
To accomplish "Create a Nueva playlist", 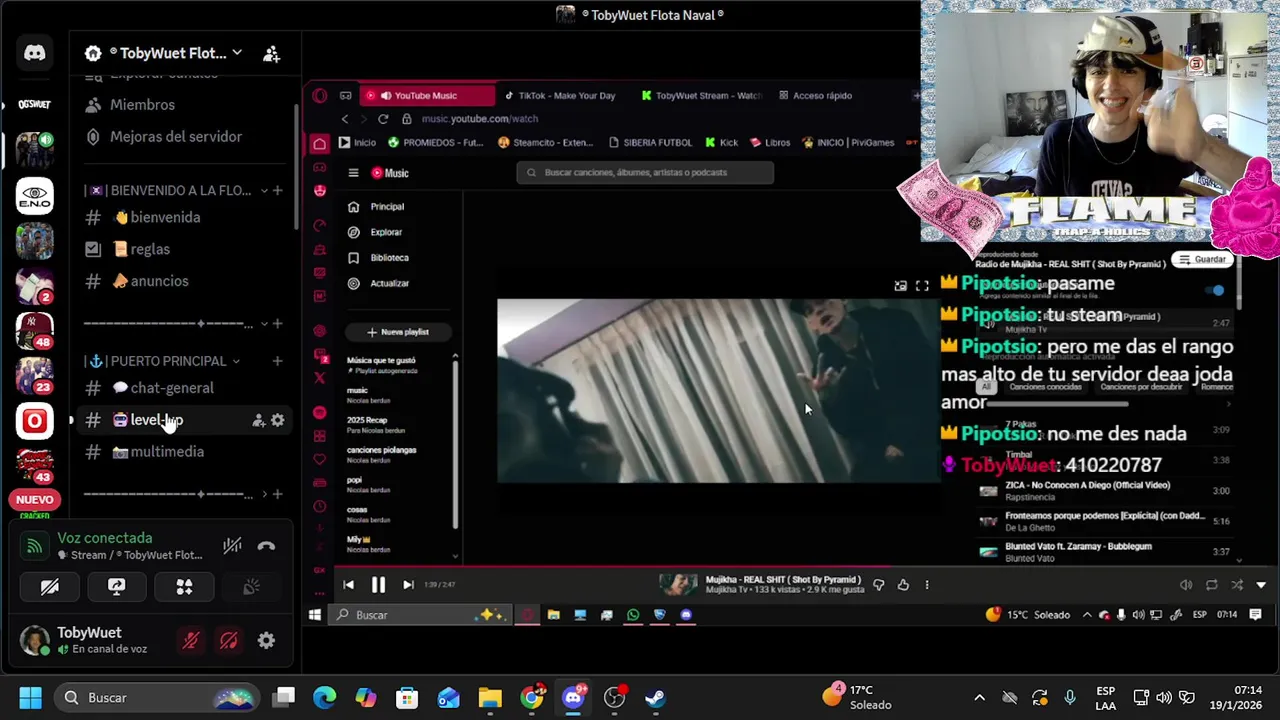I will coord(397,332).
